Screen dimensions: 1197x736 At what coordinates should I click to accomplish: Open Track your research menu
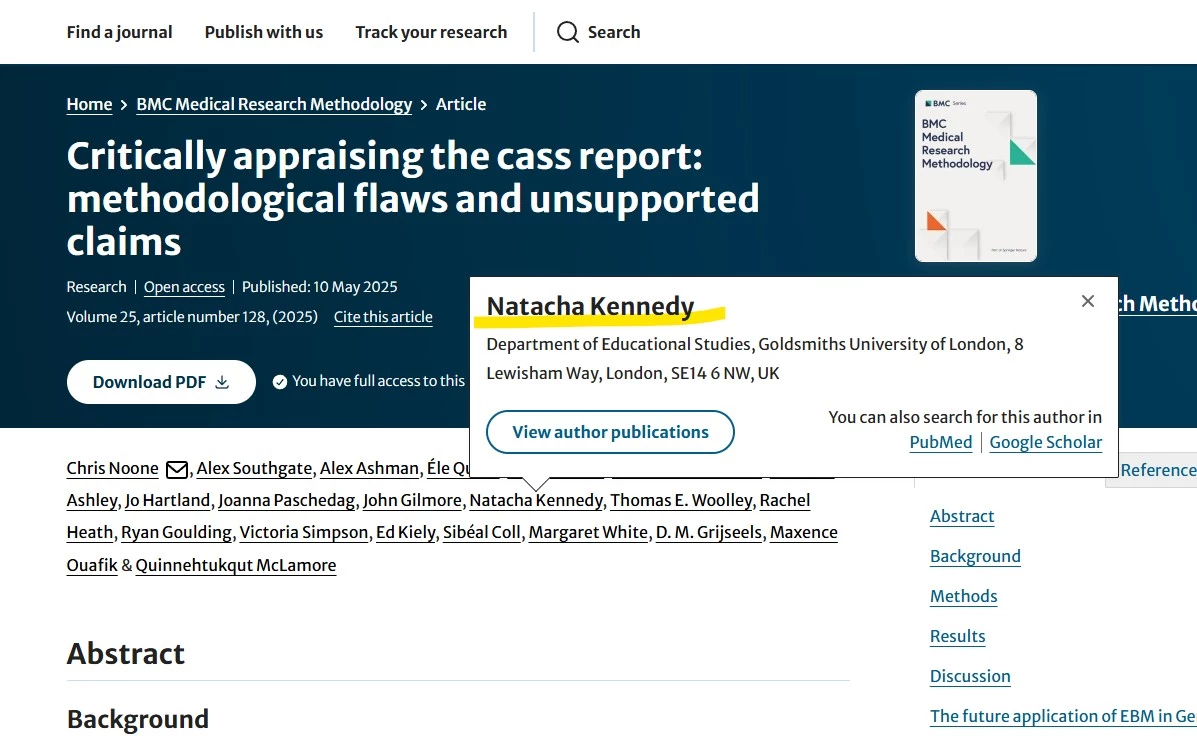coord(431,32)
